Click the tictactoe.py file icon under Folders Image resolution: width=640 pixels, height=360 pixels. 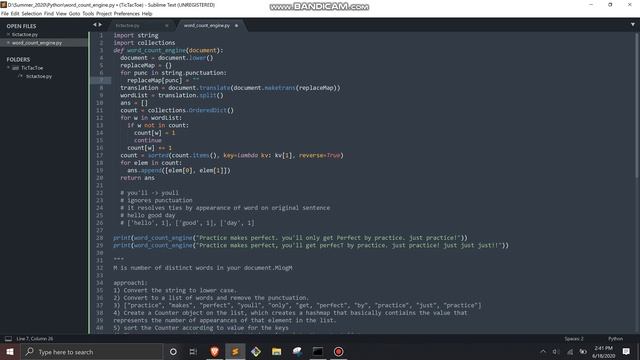point(20,76)
